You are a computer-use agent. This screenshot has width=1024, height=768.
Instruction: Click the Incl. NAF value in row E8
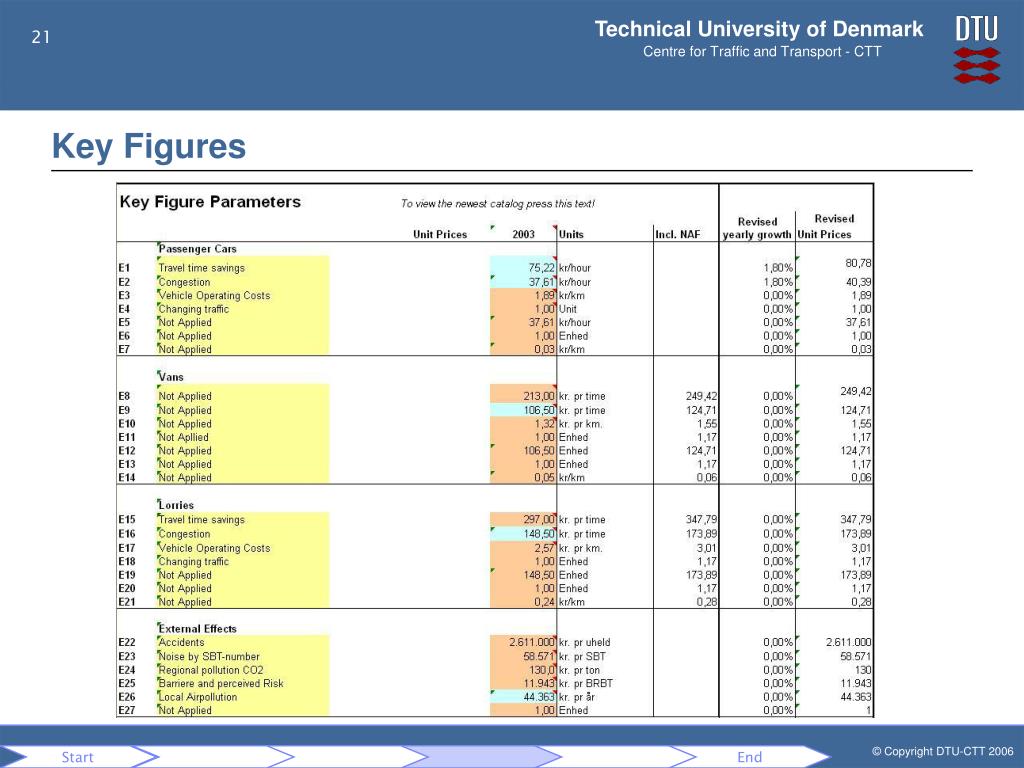coord(701,396)
